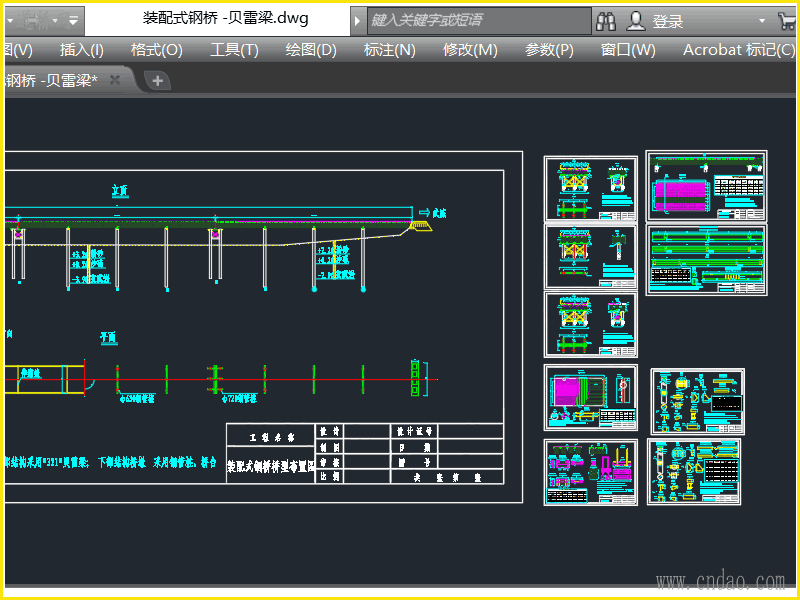
Task: Click the keyword search input field
Action: coord(479,20)
